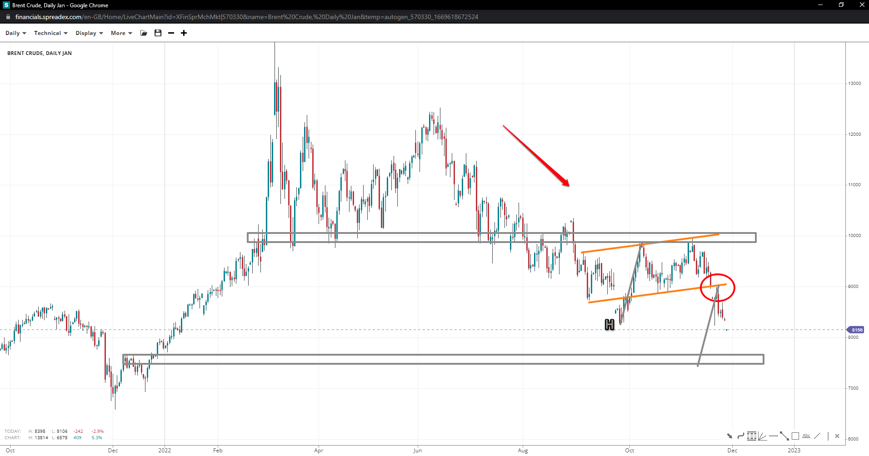
Task: Select the text annotation tool
Action: coord(806,436)
